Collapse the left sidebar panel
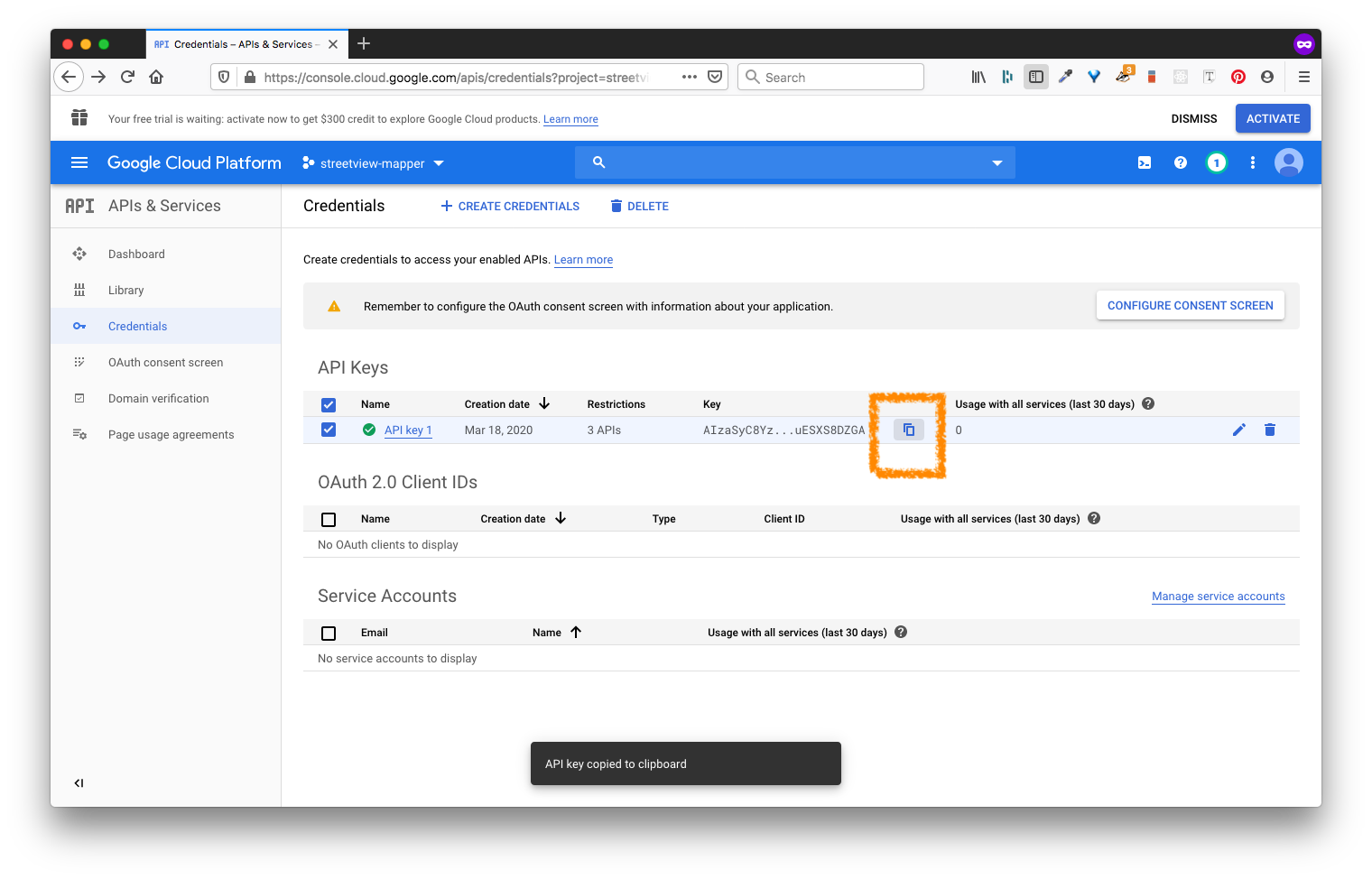The image size is (1372, 879). [79, 783]
